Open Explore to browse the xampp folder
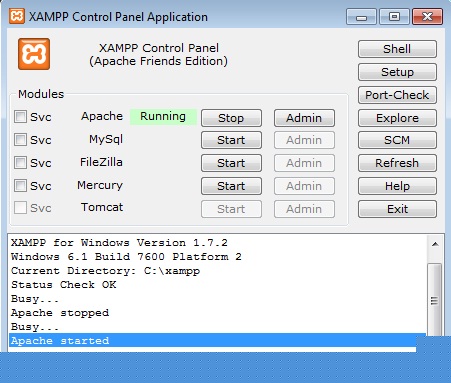The image size is (451, 383). click(x=397, y=118)
